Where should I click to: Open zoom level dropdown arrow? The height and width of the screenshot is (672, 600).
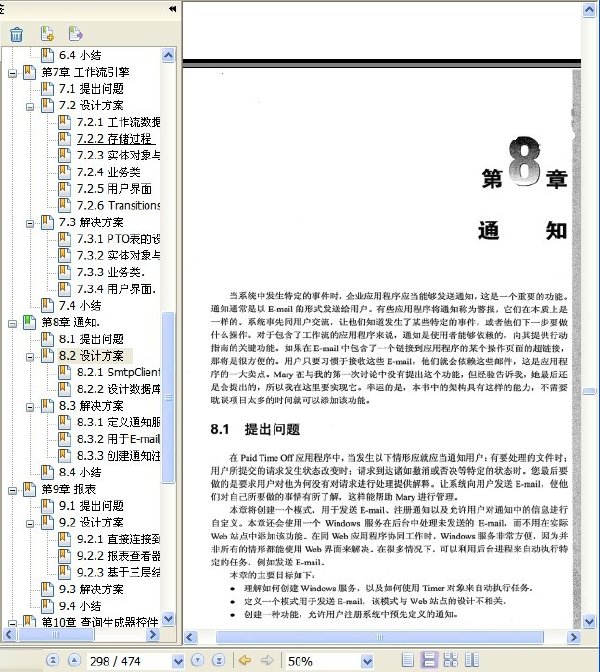coord(367,661)
